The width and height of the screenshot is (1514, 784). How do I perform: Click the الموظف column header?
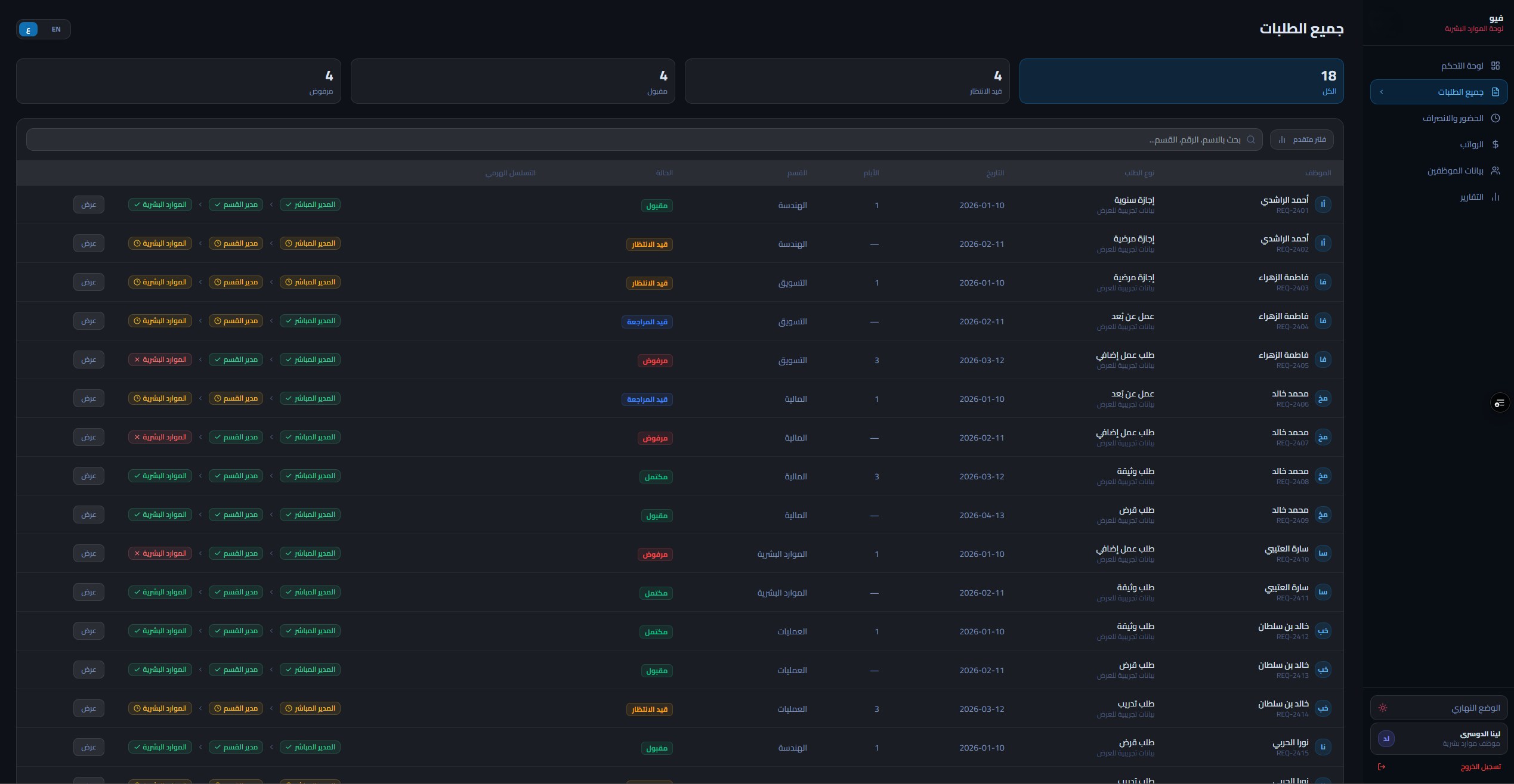(1318, 173)
